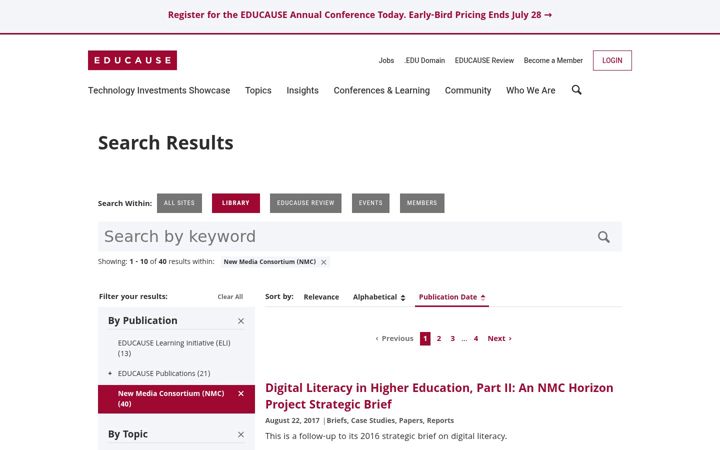Search within EDUCAUSE Review
The width and height of the screenshot is (720, 450).
click(x=305, y=203)
